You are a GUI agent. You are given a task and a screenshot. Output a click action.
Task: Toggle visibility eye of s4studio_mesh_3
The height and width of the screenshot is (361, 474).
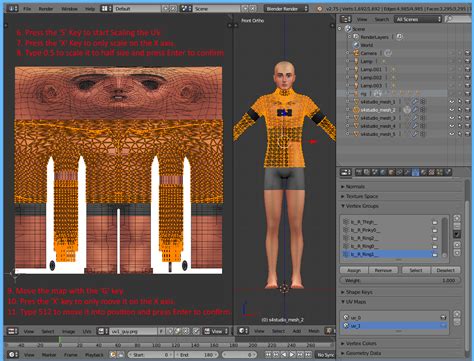point(452,118)
